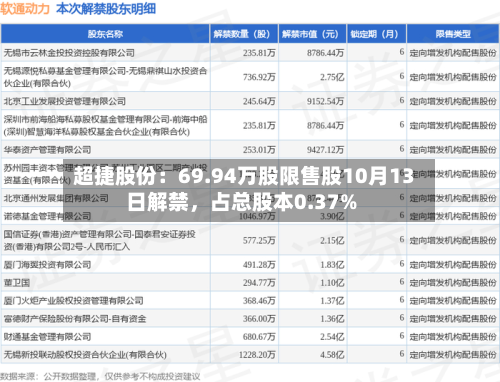Click 235.81万 in the 无锡市云林金投 row
This screenshot has height=382, width=500.
[259, 53]
